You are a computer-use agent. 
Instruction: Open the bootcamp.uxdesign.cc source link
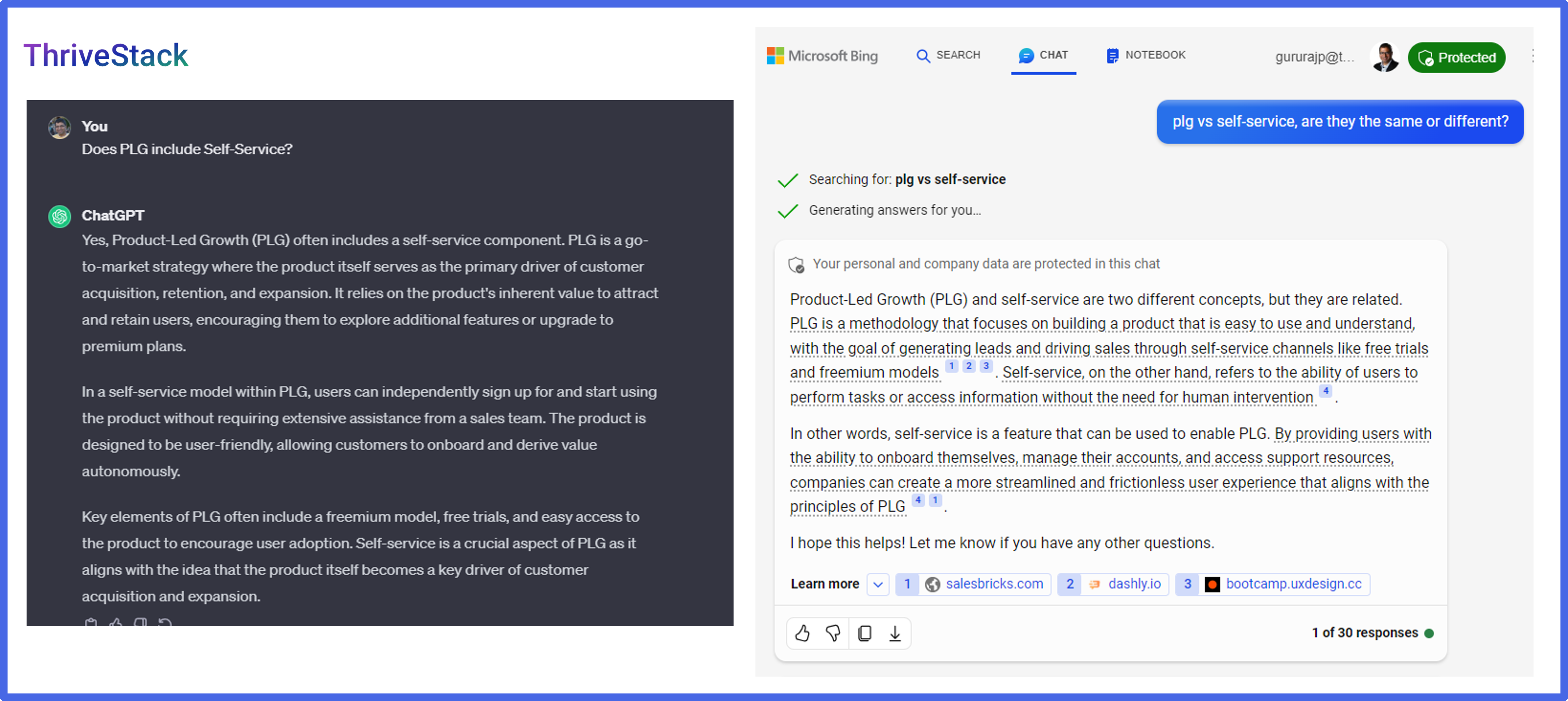pos(1272,584)
